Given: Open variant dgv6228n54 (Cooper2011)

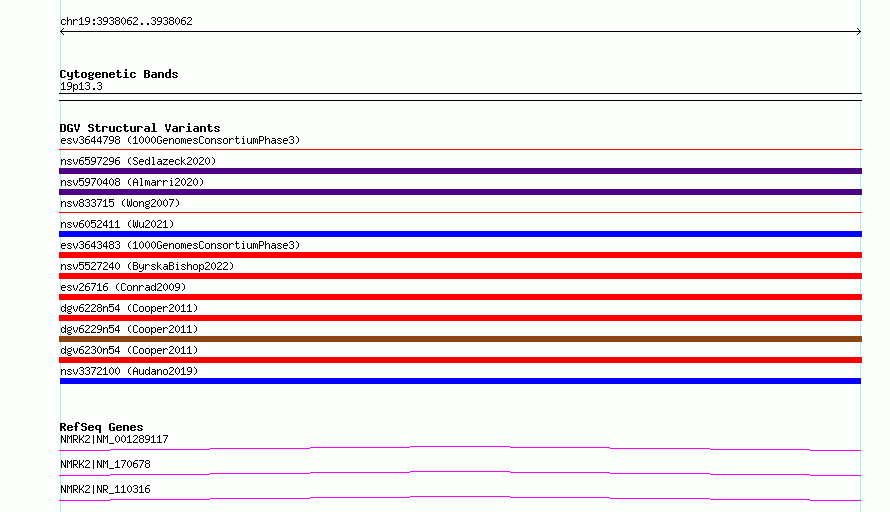Looking at the screenshot, I should (x=129, y=308).
